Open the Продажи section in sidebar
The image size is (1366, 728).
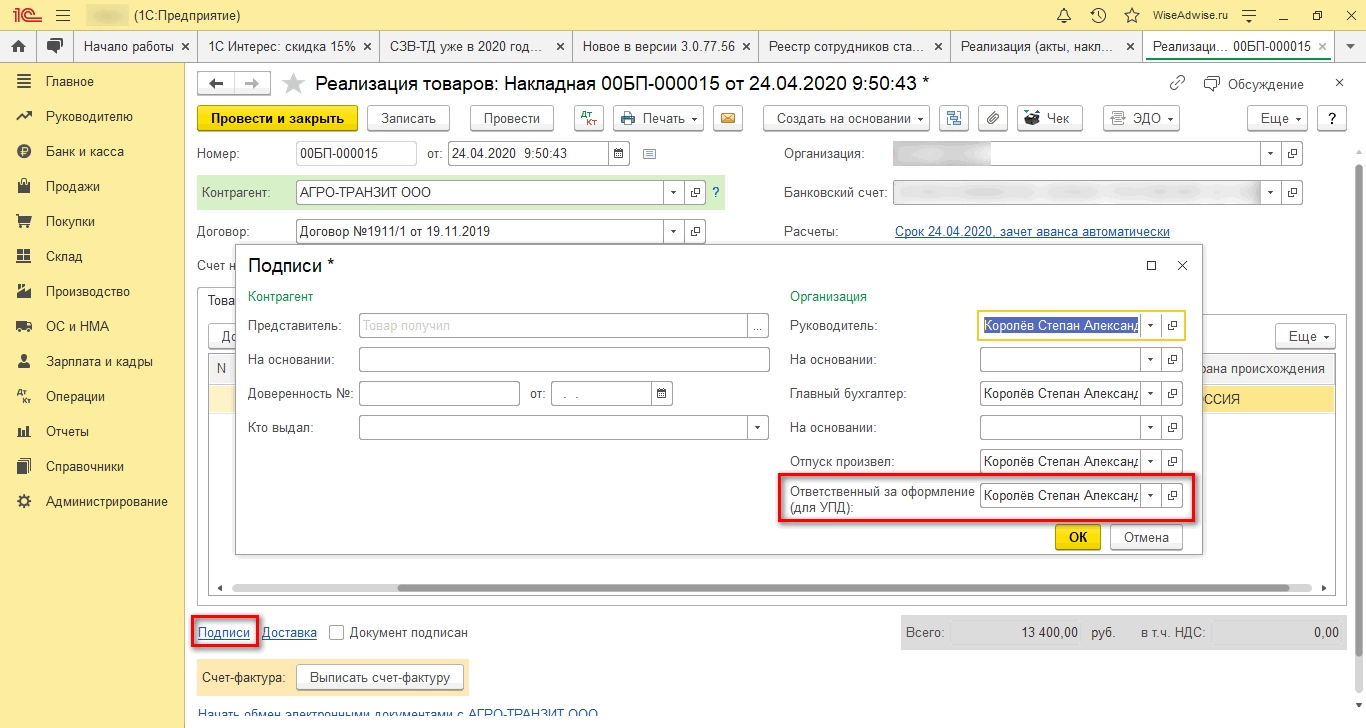click(x=72, y=186)
